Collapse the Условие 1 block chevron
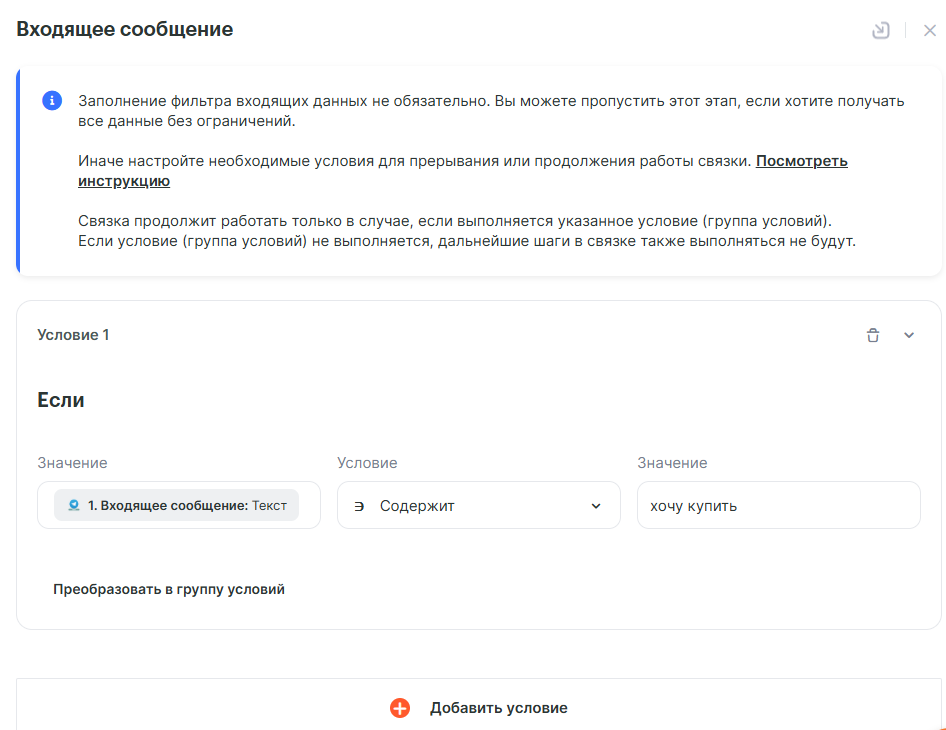This screenshot has width=946, height=730. point(909,335)
